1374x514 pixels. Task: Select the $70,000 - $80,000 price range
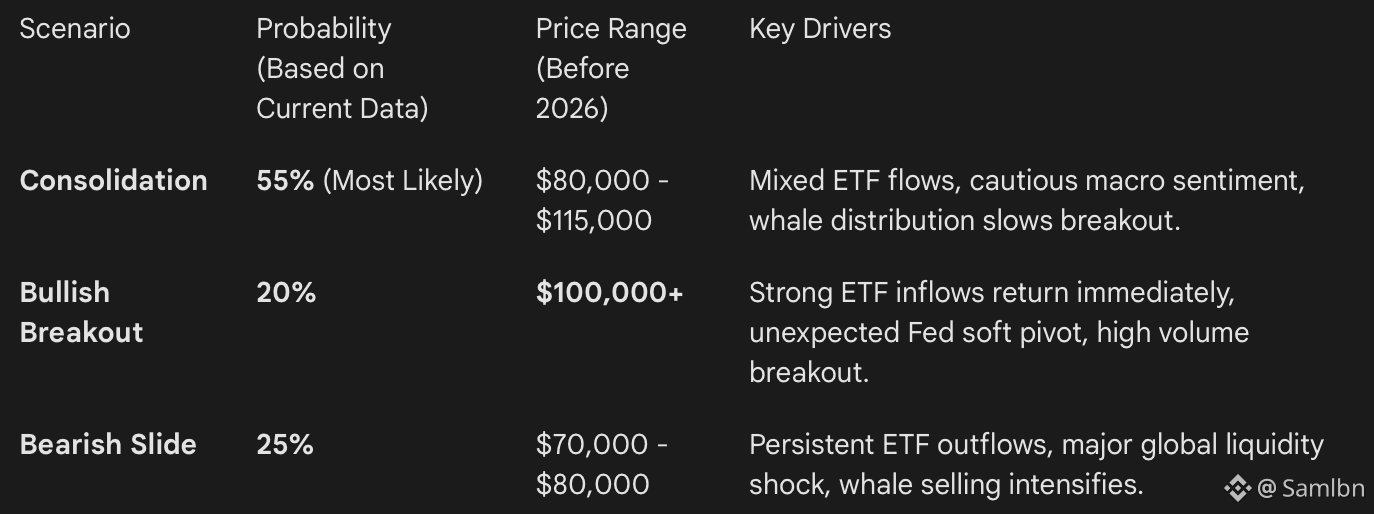click(601, 464)
